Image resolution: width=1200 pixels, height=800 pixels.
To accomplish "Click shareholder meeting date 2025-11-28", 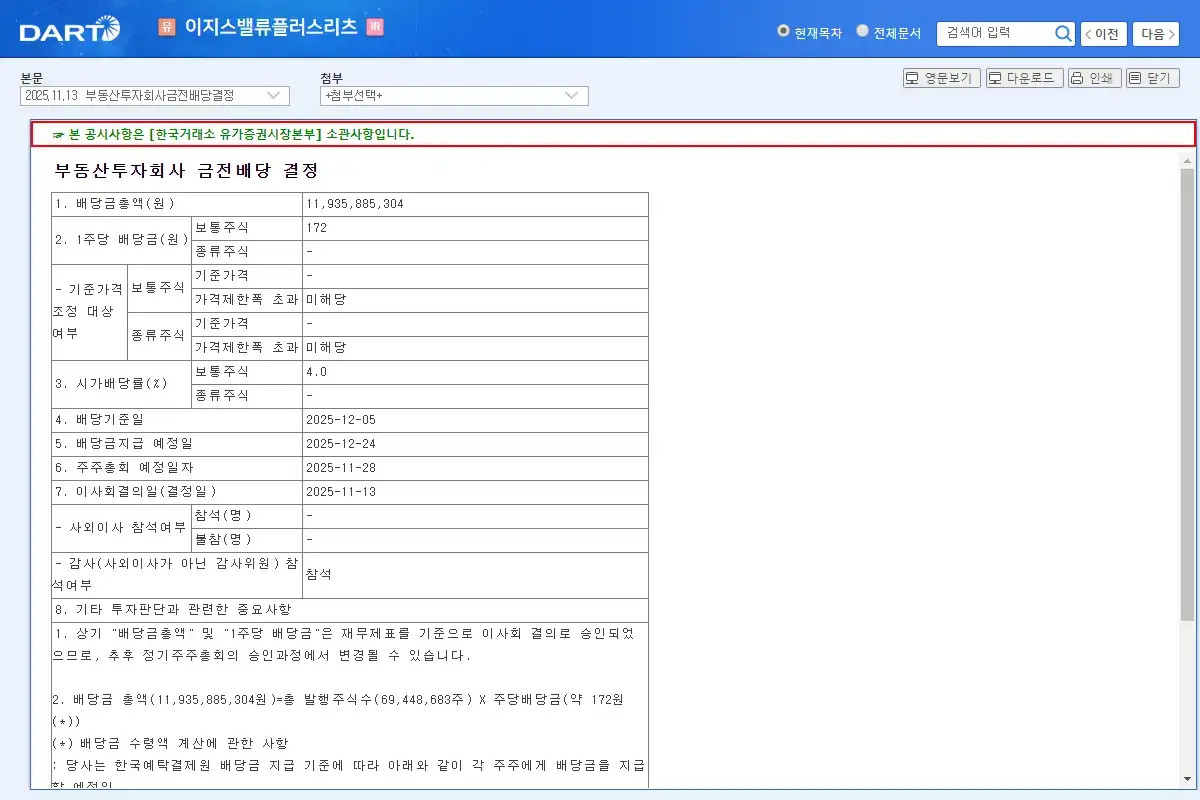I will coord(341,468).
